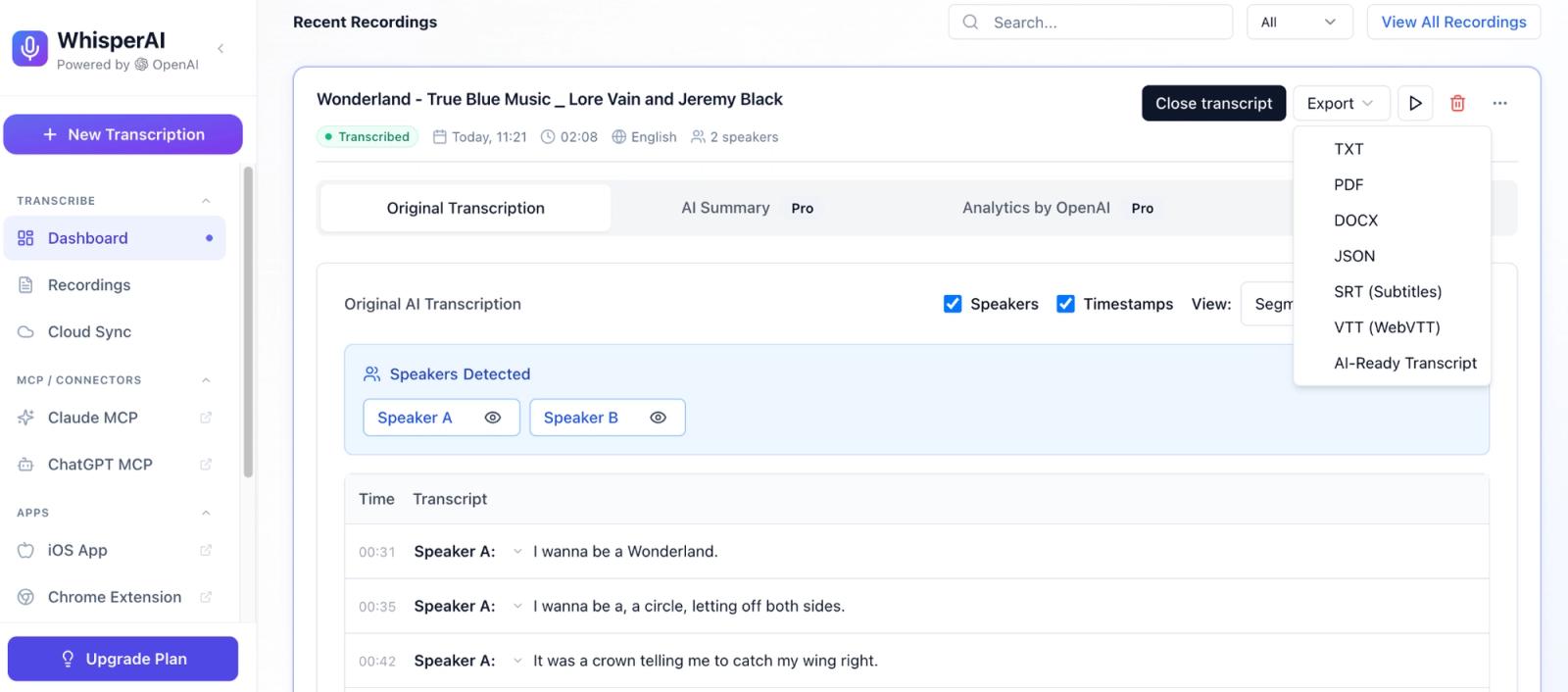The image size is (1568, 692).
Task: Click the lightbulb icon in Upgrade Plan
Action: pyautogui.click(x=68, y=659)
